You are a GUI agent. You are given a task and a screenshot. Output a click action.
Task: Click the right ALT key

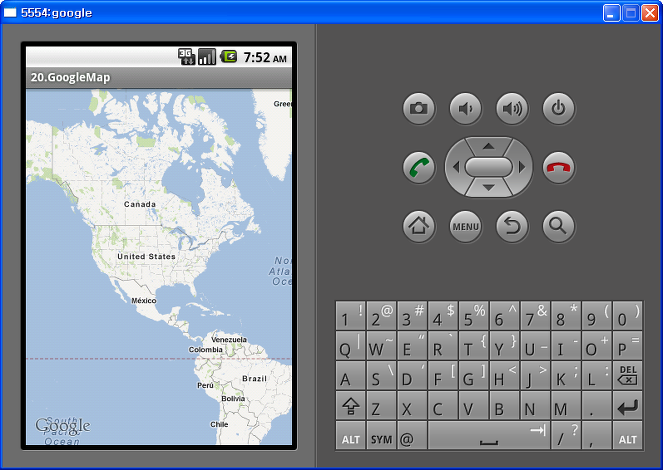(x=627, y=435)
